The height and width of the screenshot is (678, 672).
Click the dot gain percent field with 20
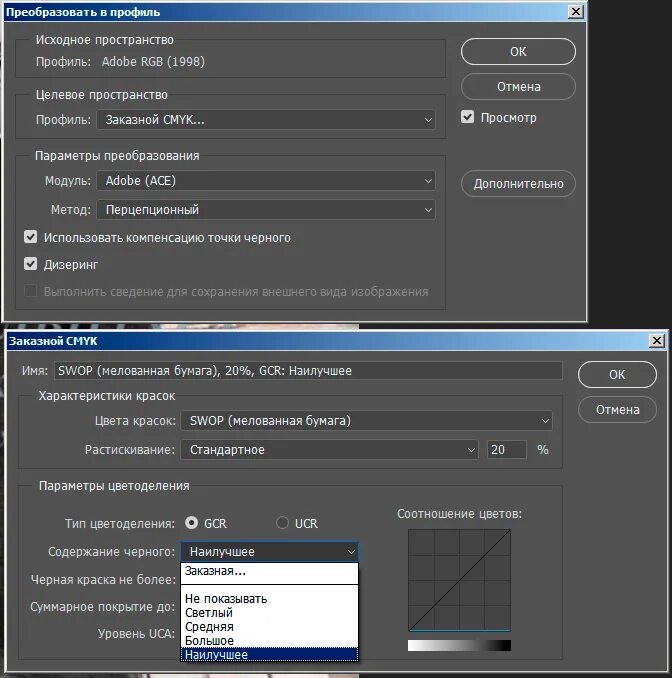[x=506, y=450]
